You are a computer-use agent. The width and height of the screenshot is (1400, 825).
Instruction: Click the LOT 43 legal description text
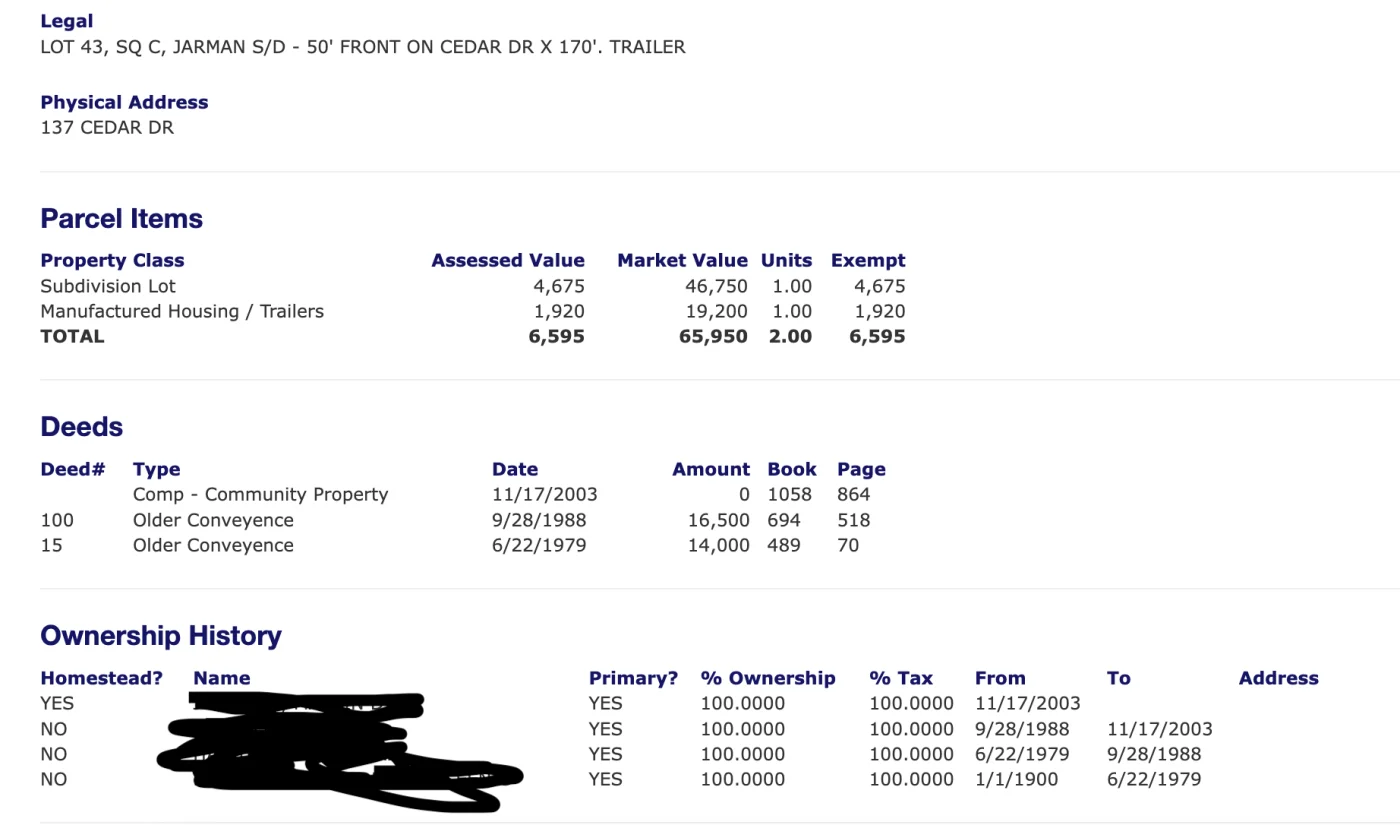[x=362, y=47]
